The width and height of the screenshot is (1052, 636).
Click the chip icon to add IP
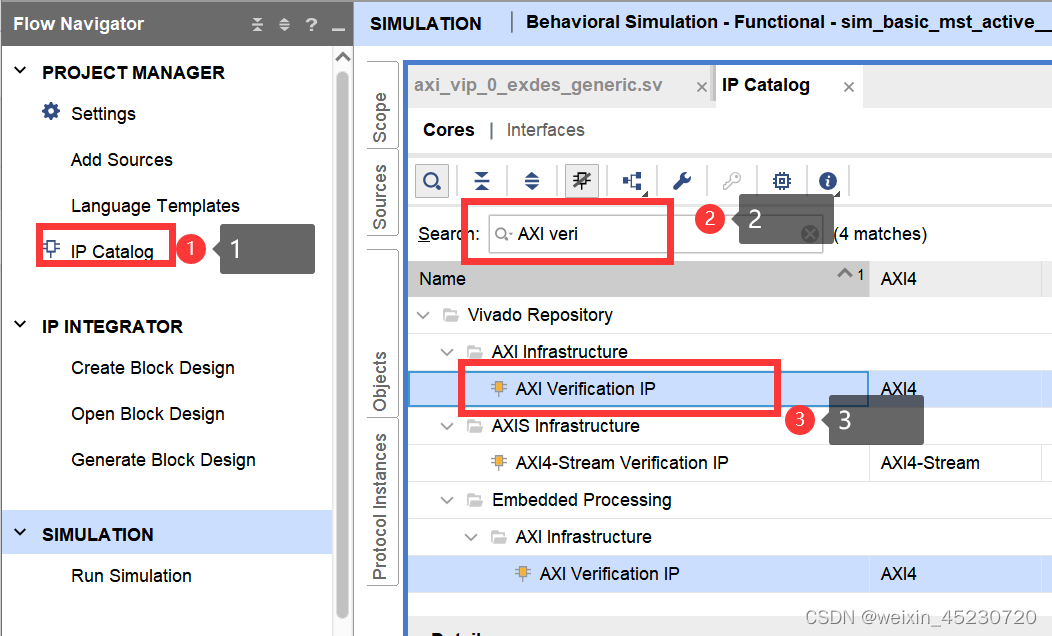(x=781, y=180)
